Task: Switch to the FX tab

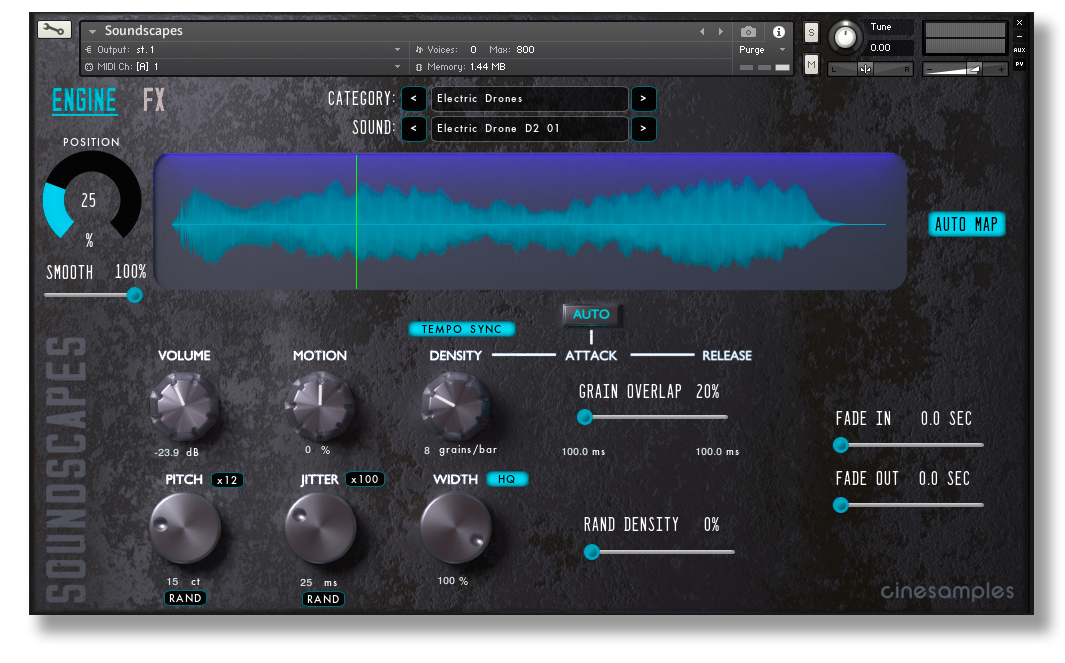Action: click(x=155, y=101)
